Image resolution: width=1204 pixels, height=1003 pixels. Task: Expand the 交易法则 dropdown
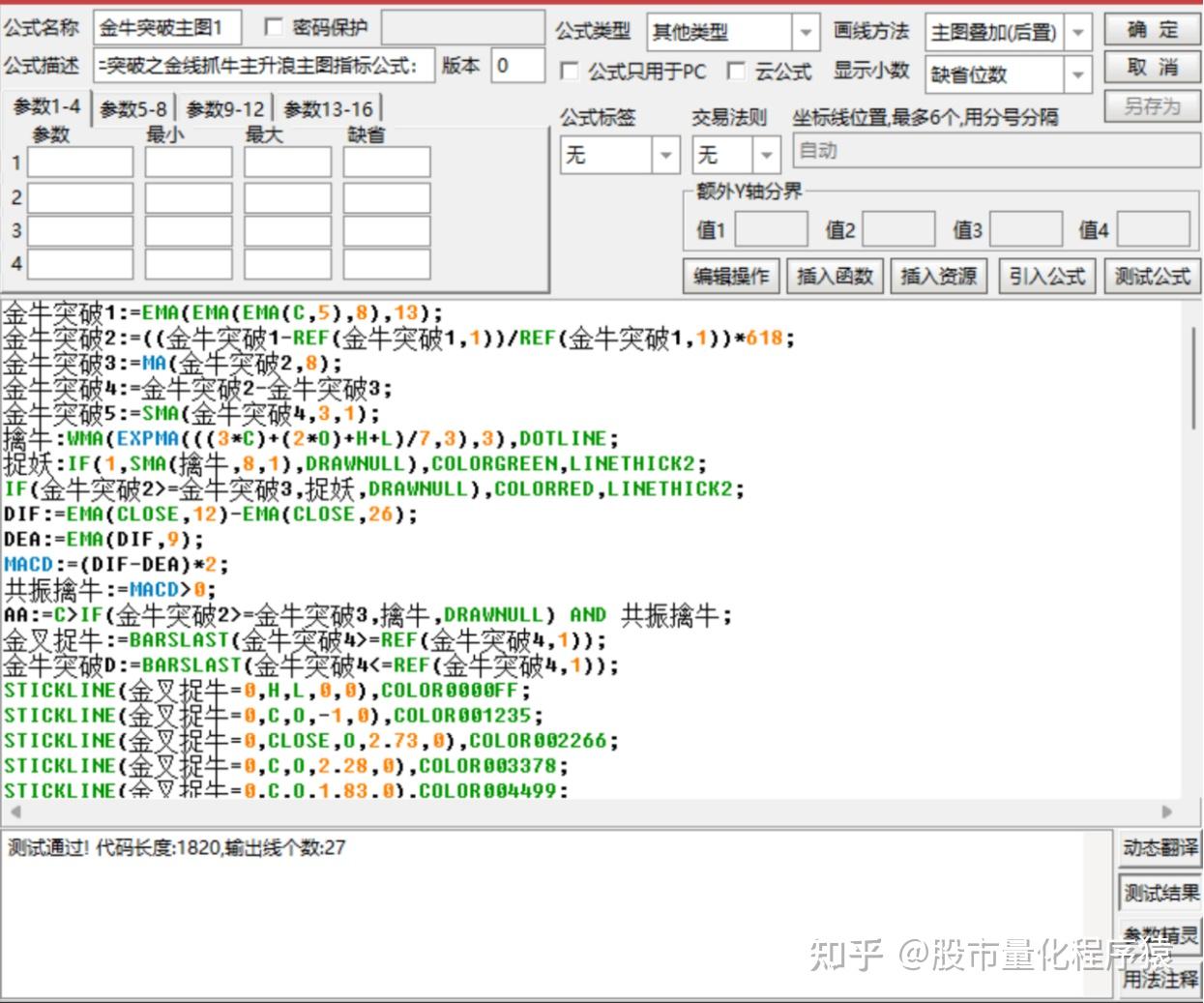[766, 155]
